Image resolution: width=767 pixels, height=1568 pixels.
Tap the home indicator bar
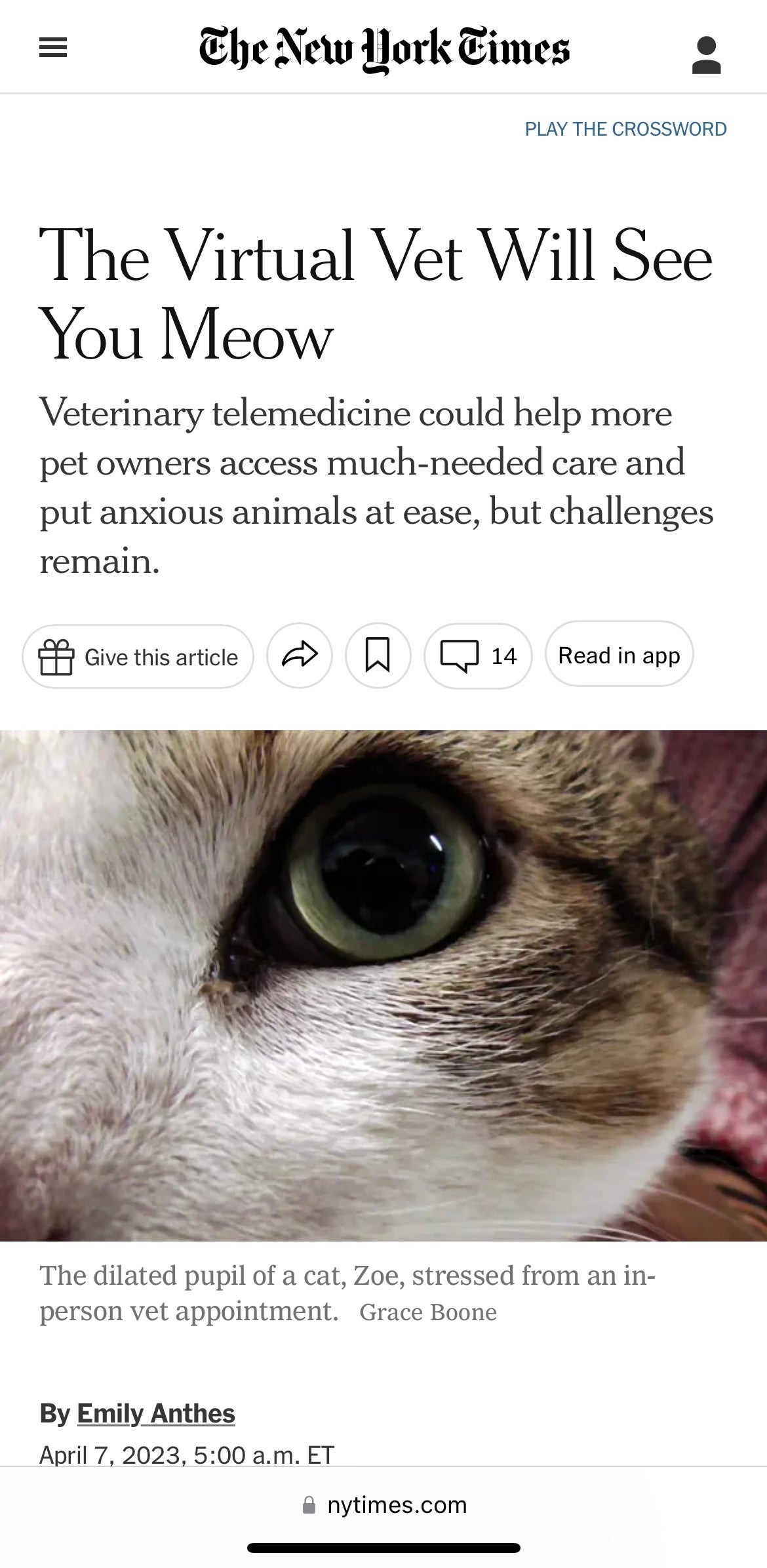383,1548
